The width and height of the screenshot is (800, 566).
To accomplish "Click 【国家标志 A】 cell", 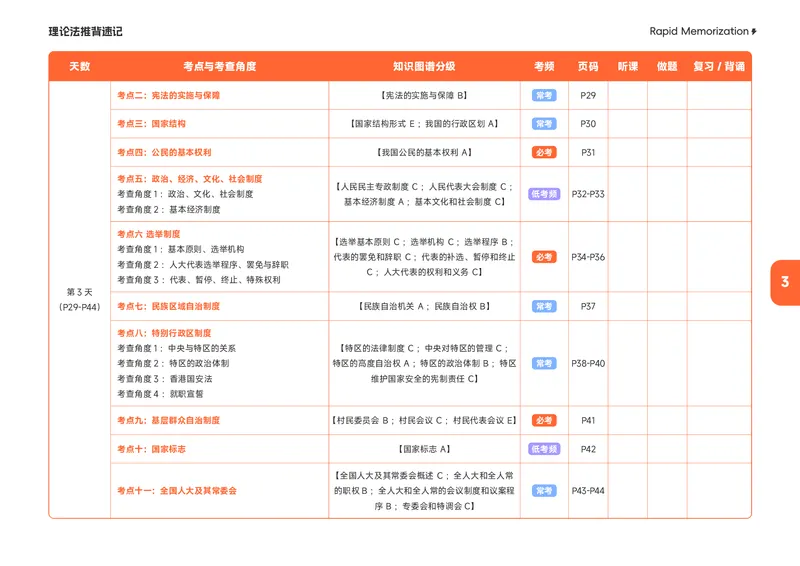I will click(424, 449).
